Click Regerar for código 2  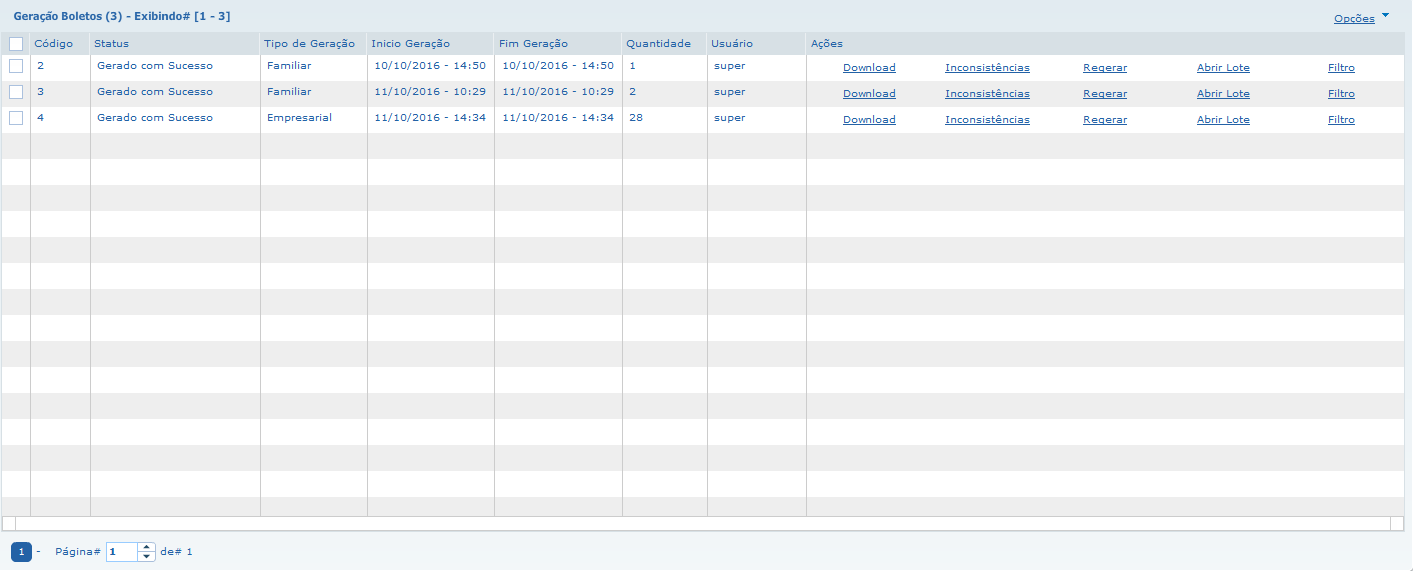click(x=1105, y=68)
